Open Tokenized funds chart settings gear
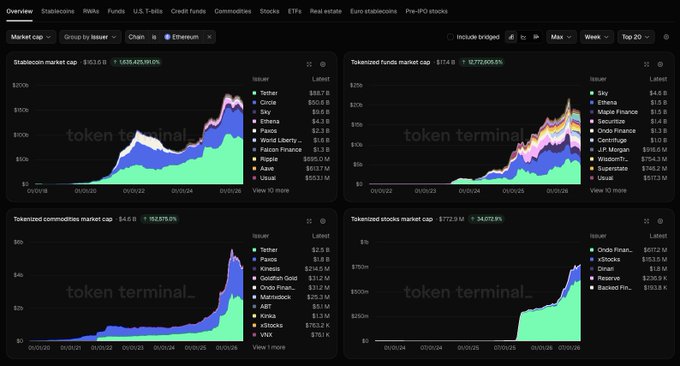Viewport: 680px width, 366px height. (x=660, y=64)
